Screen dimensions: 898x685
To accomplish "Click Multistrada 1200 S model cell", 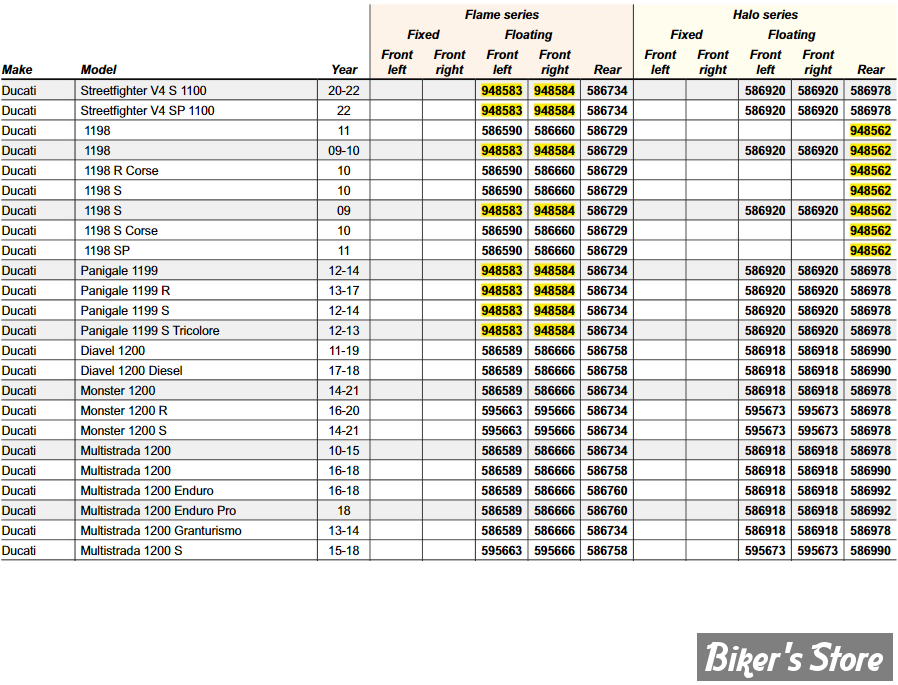I will (x=131, y=551).
